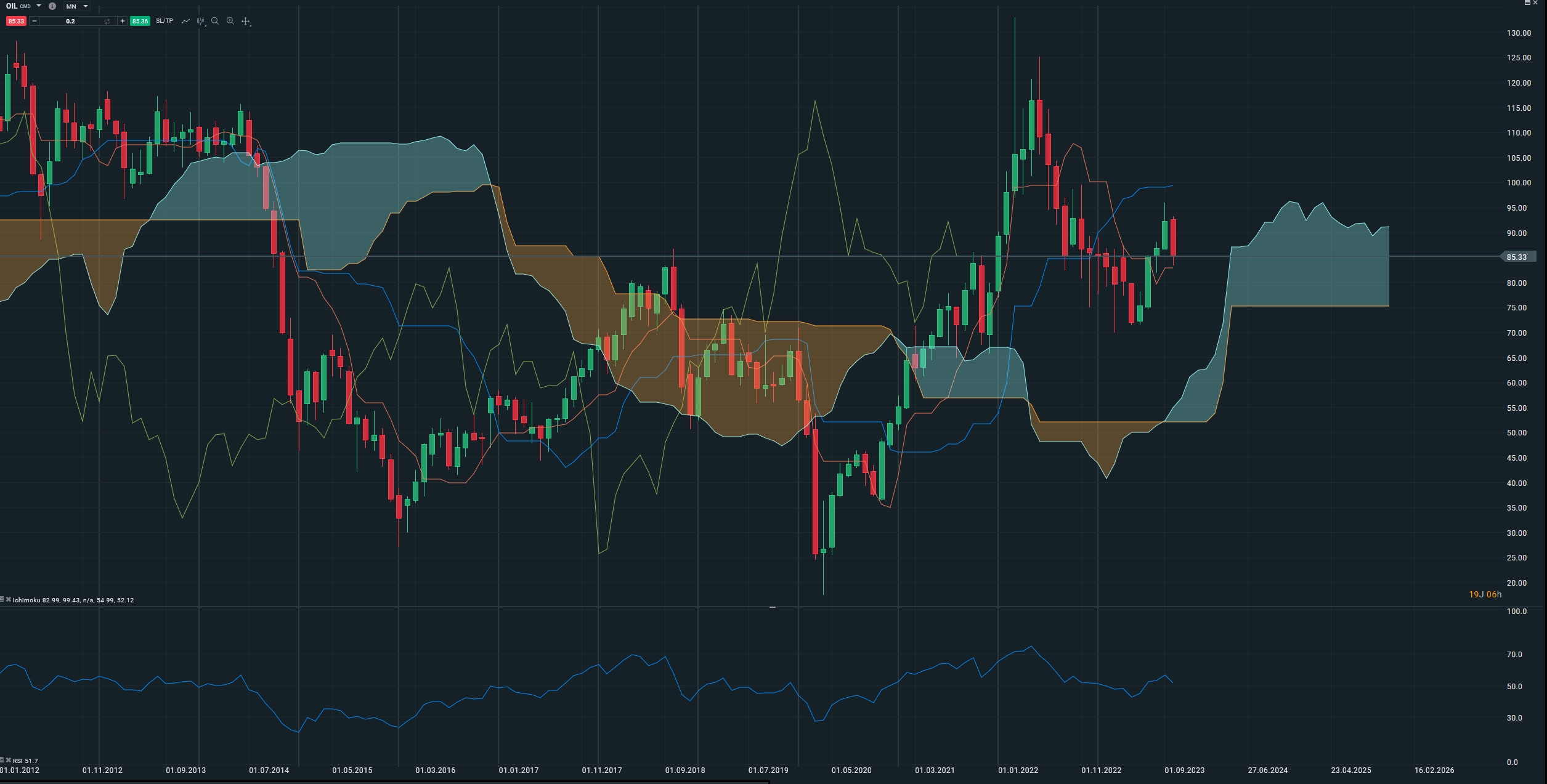Click the volume swap arrows icon
The height and width of the screenshot is (784, 1547).
107,21
